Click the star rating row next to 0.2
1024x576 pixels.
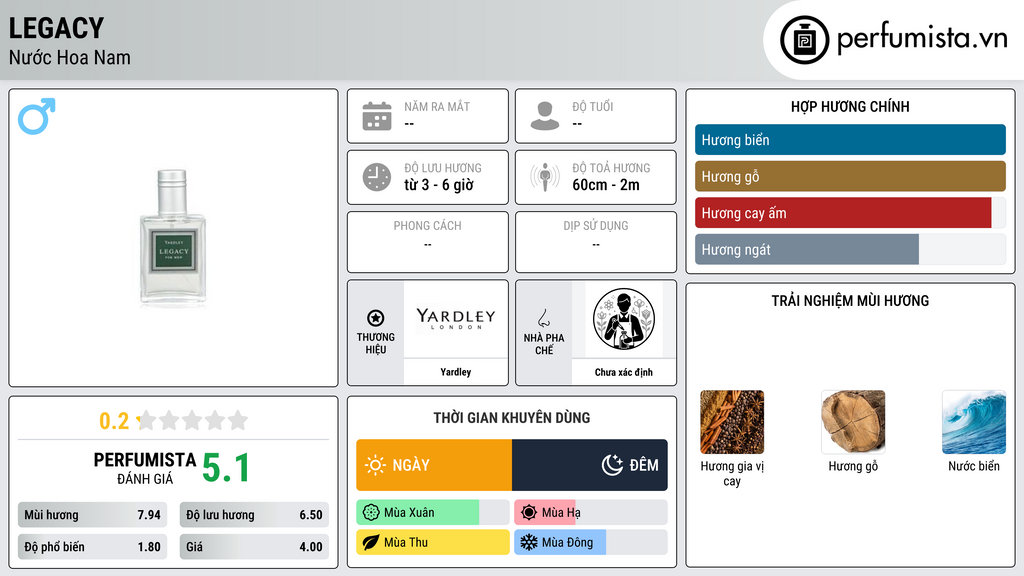[192, 421]
